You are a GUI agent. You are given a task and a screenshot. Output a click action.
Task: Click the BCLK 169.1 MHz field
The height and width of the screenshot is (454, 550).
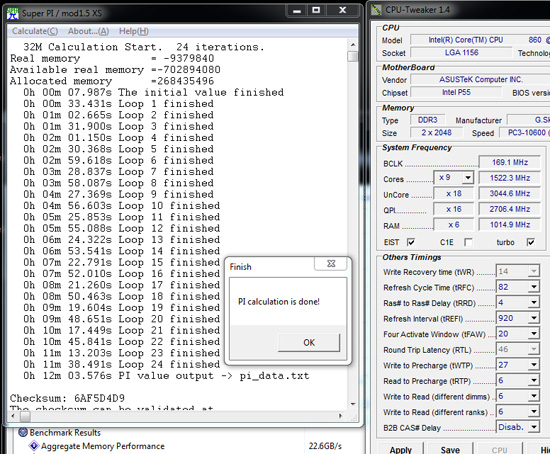coord(509,162)
